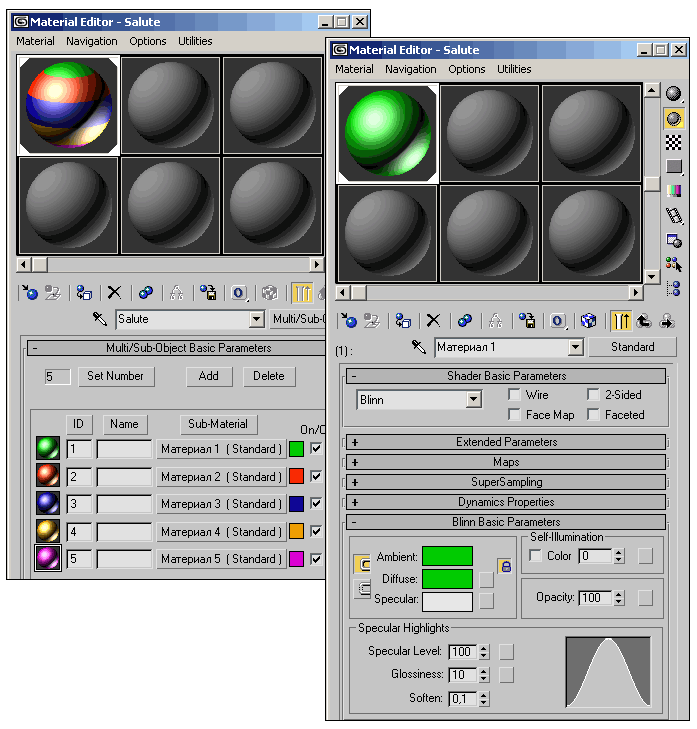Tick the 2-Sided checkbox
This screenshot has height=729, width=697.
[593, 395]
